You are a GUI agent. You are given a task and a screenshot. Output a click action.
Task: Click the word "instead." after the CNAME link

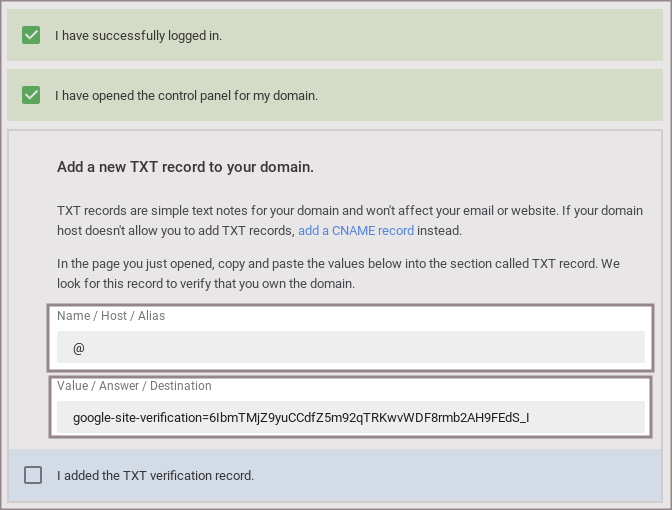440,230
